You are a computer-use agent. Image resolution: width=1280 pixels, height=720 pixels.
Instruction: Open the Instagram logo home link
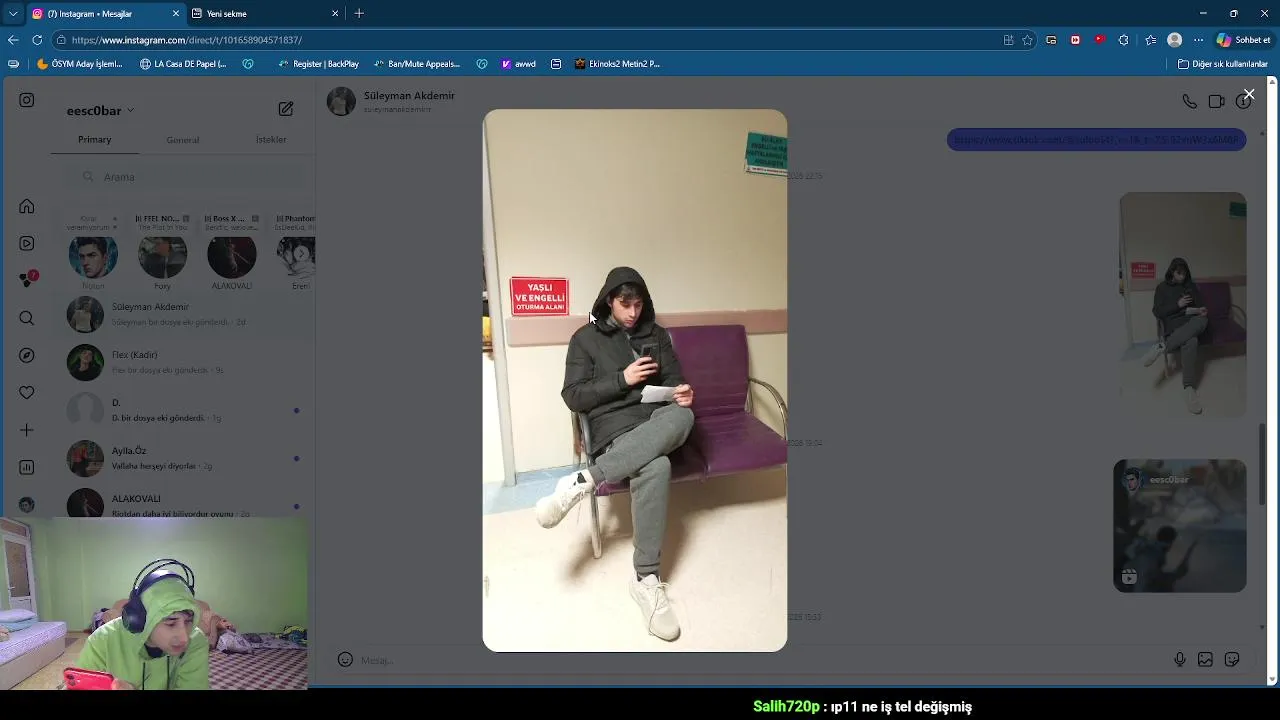tap(27, 100)
